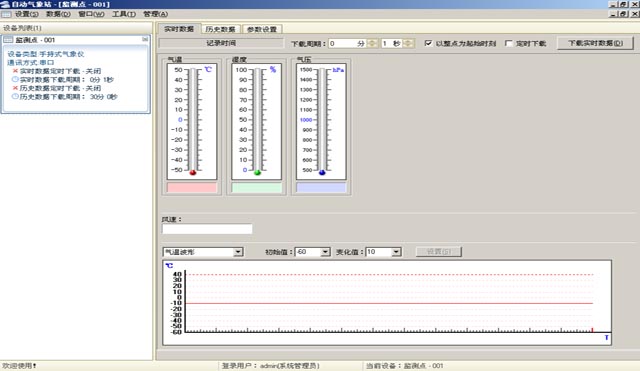The width and height of the screenshot is (640, 371).
Task: Click the clock icon next to 历史数据下载周期
Action: pos(15,97)
